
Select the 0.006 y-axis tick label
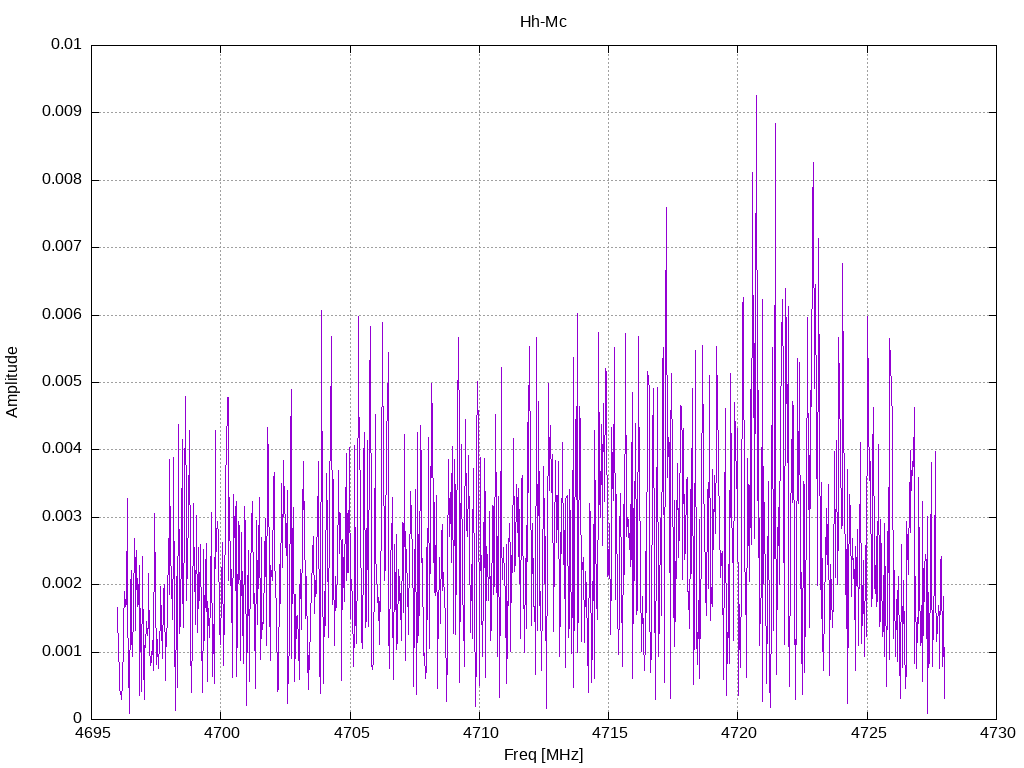(x=62, y=315)
